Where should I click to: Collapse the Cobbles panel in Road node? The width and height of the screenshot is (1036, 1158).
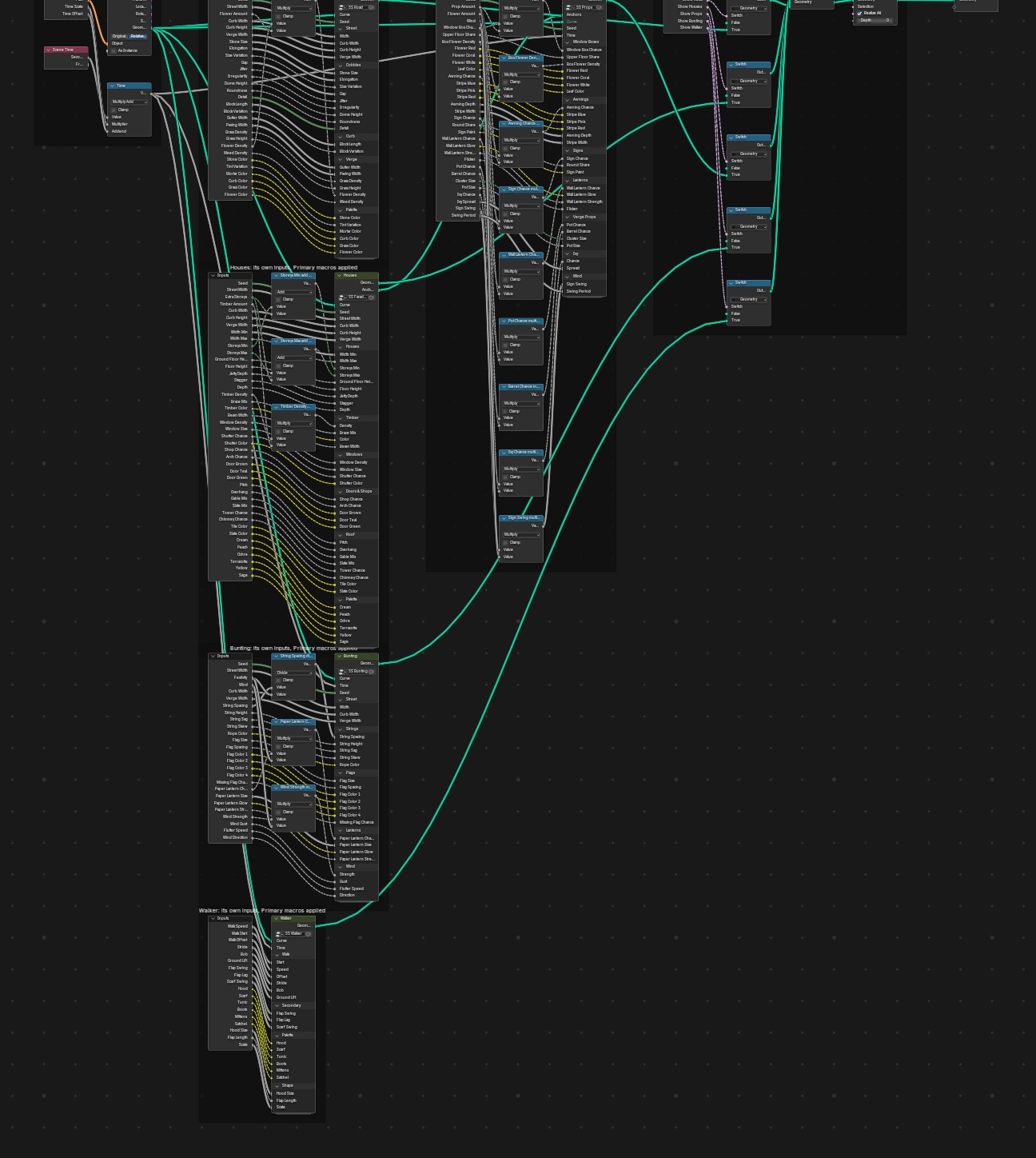341,65
